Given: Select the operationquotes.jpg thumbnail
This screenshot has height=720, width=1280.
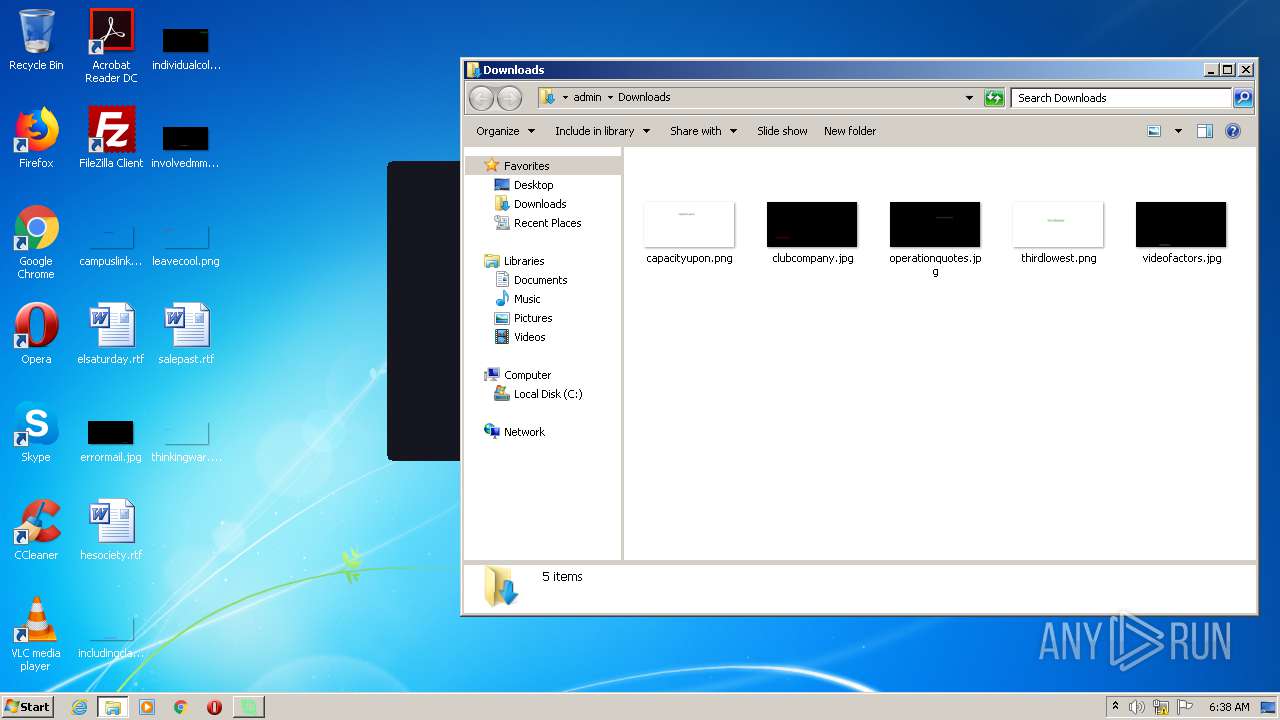Looking at the screenshot, I should point(935,239).
